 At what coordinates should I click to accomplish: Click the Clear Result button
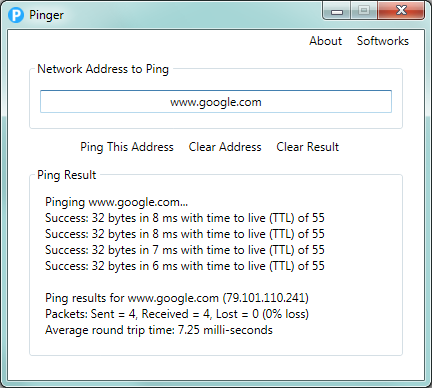[308, 147]
